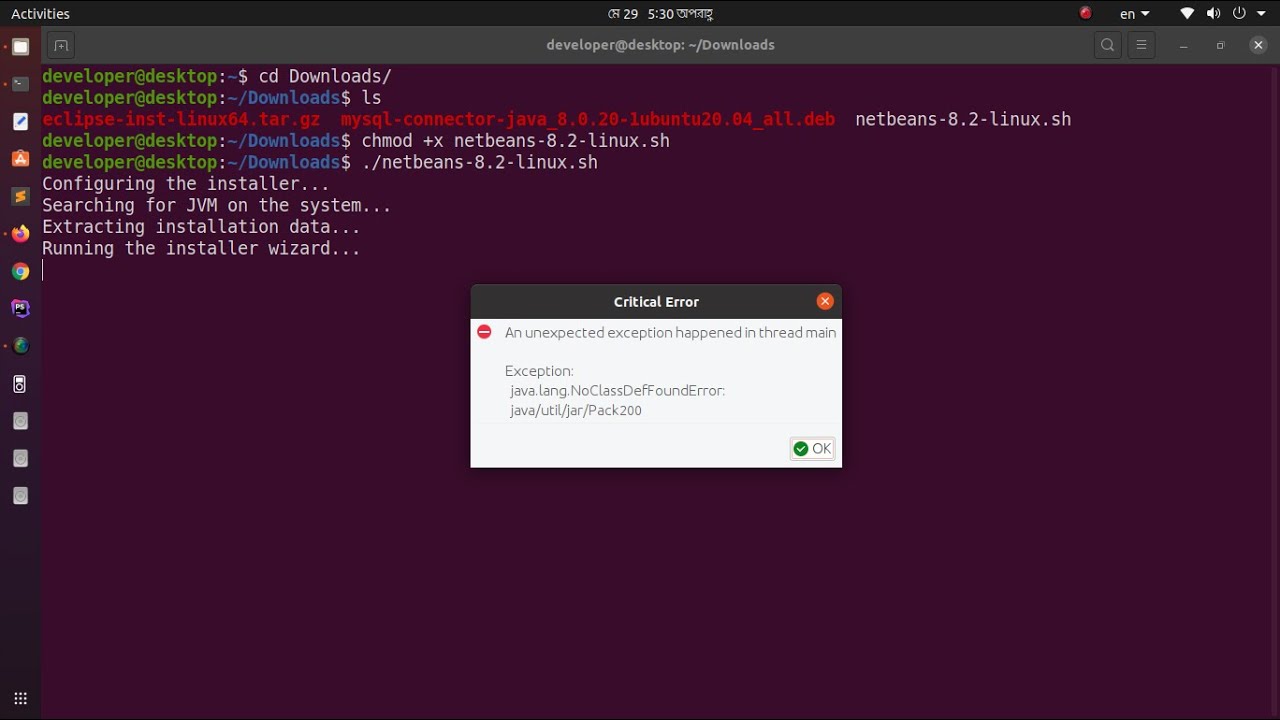Open the media player device dock icon
Image resolution: width=1280 pixels, height=720 pixels.
pos(20,384)
